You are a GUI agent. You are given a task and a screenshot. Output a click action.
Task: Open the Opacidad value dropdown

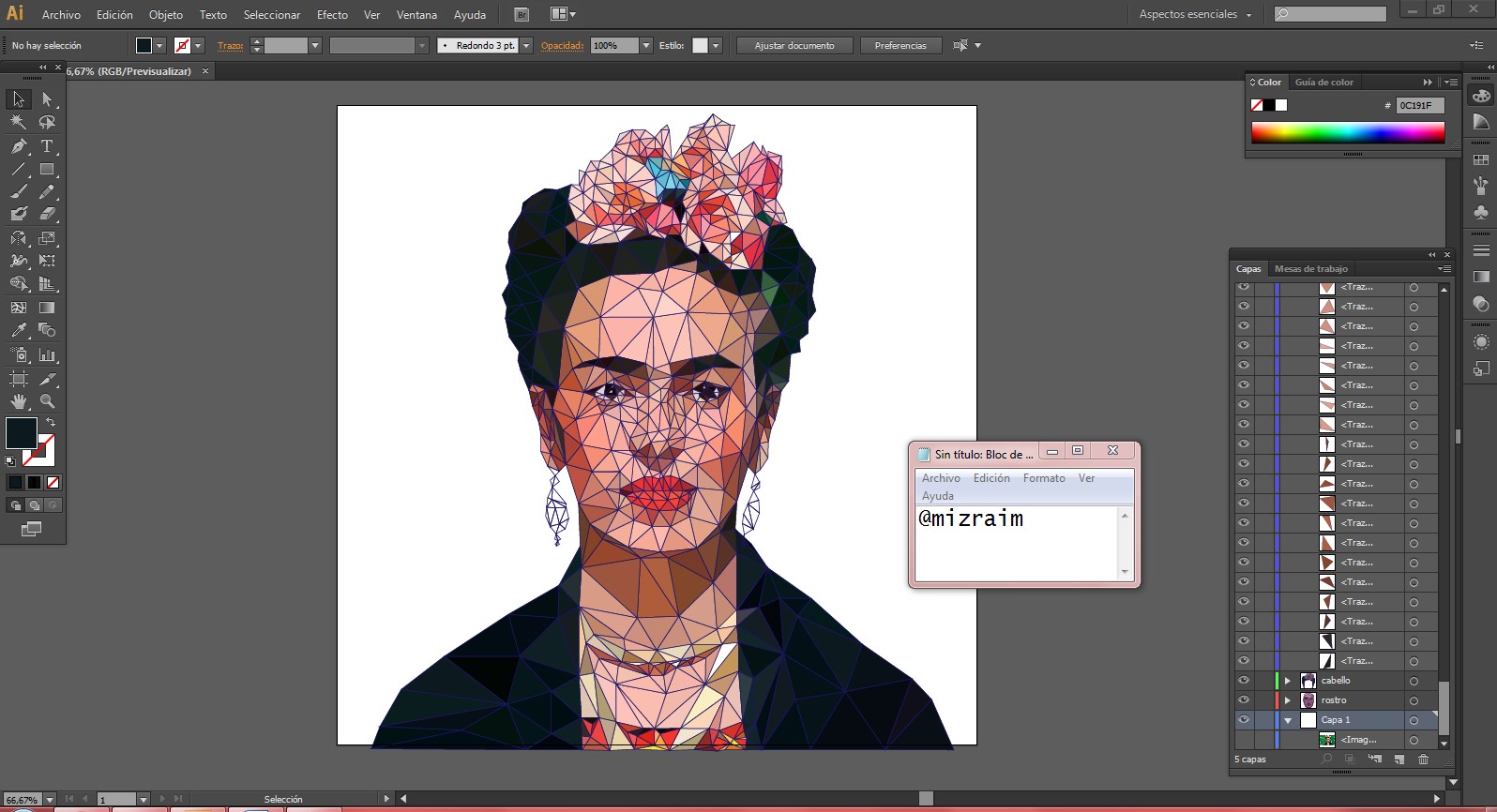tap(646, 45)
